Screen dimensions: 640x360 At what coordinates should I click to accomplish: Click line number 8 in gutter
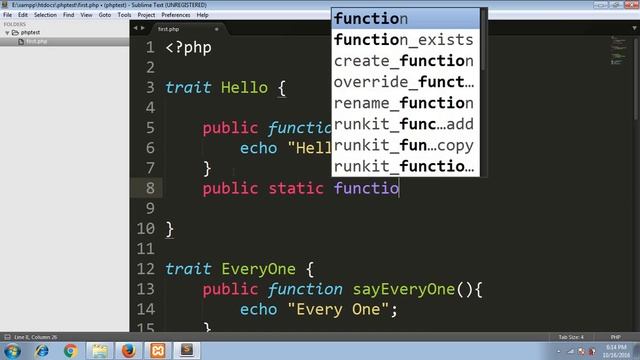150,188
